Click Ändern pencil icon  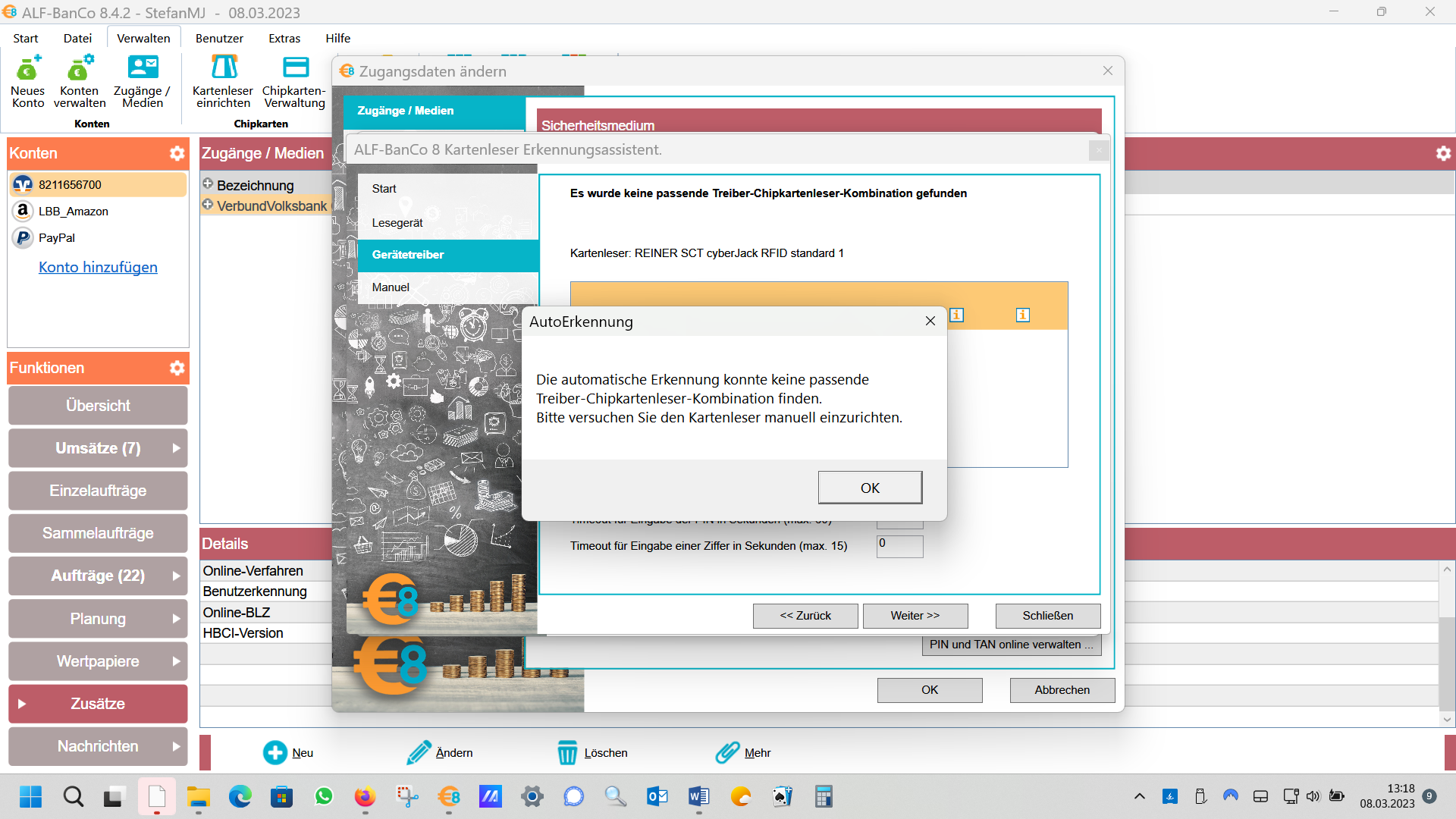419,752
